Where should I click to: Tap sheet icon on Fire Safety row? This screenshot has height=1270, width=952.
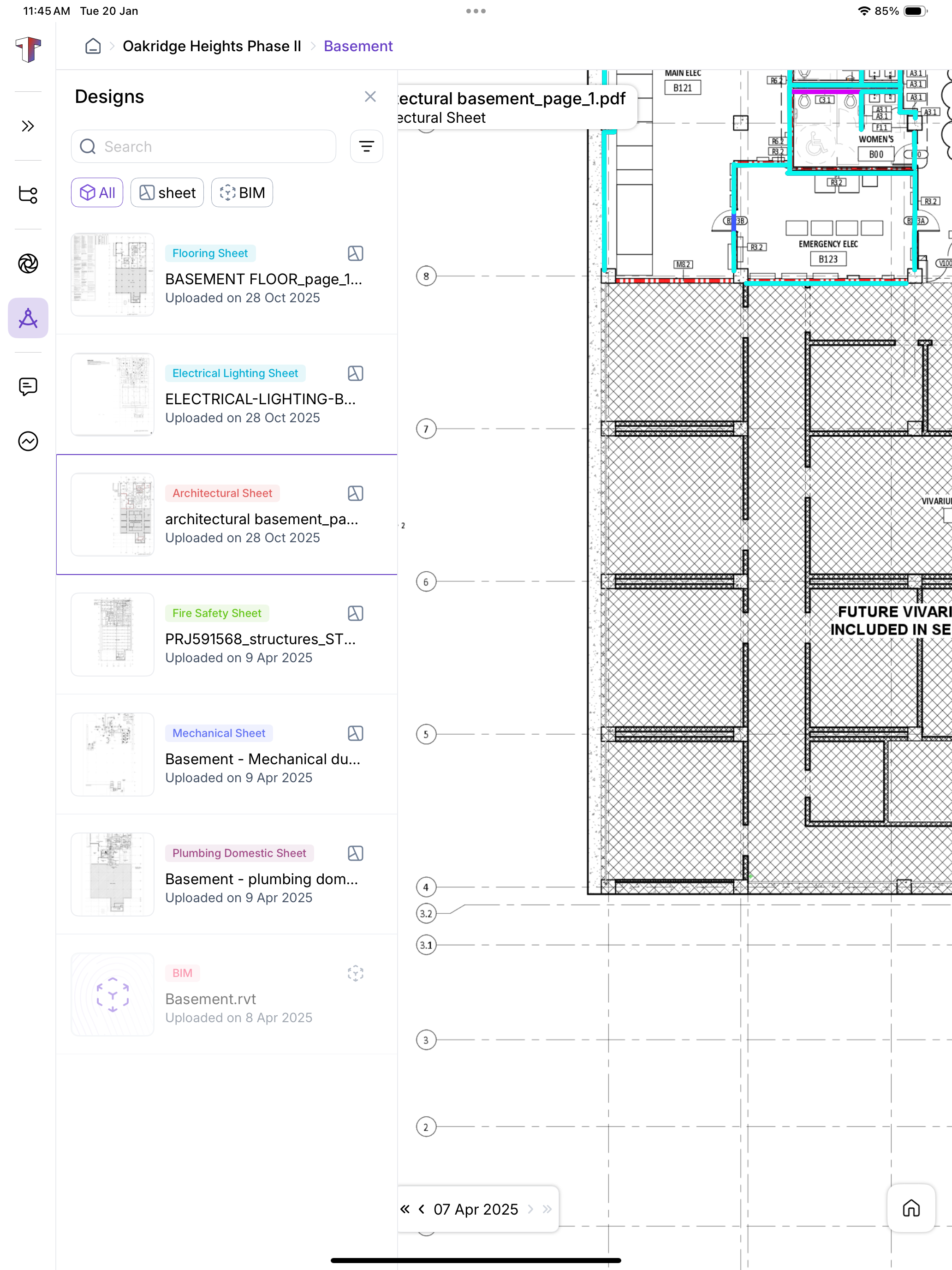[355, 613]
